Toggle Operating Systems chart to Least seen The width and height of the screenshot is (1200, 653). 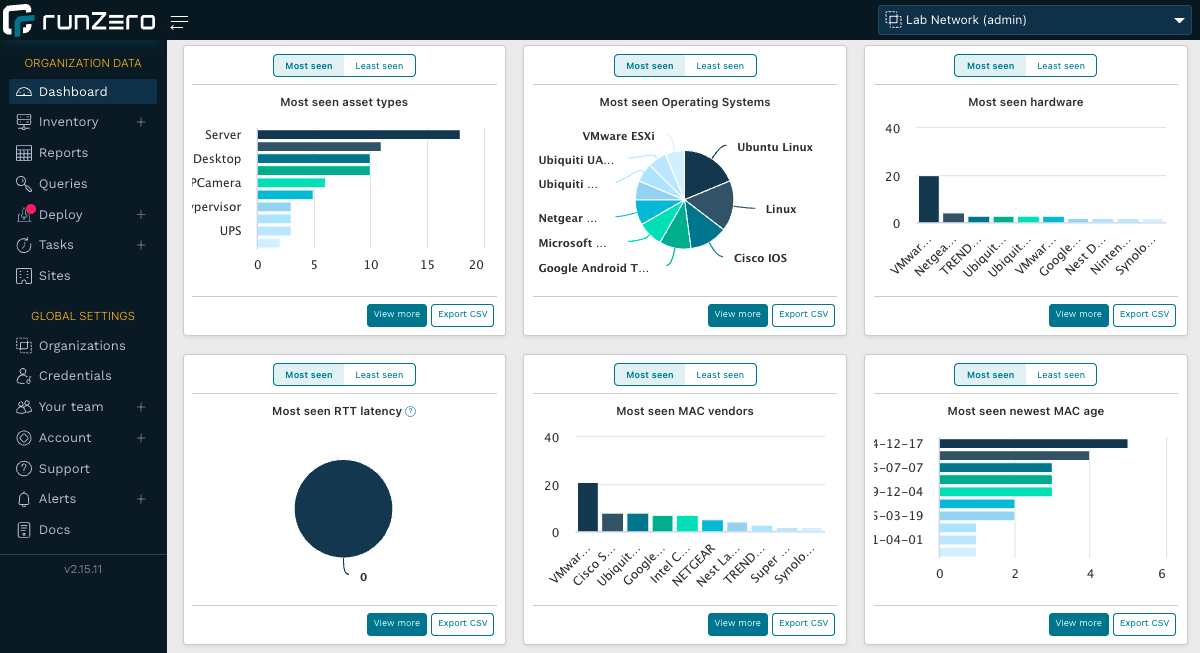[x=720, y=66]
